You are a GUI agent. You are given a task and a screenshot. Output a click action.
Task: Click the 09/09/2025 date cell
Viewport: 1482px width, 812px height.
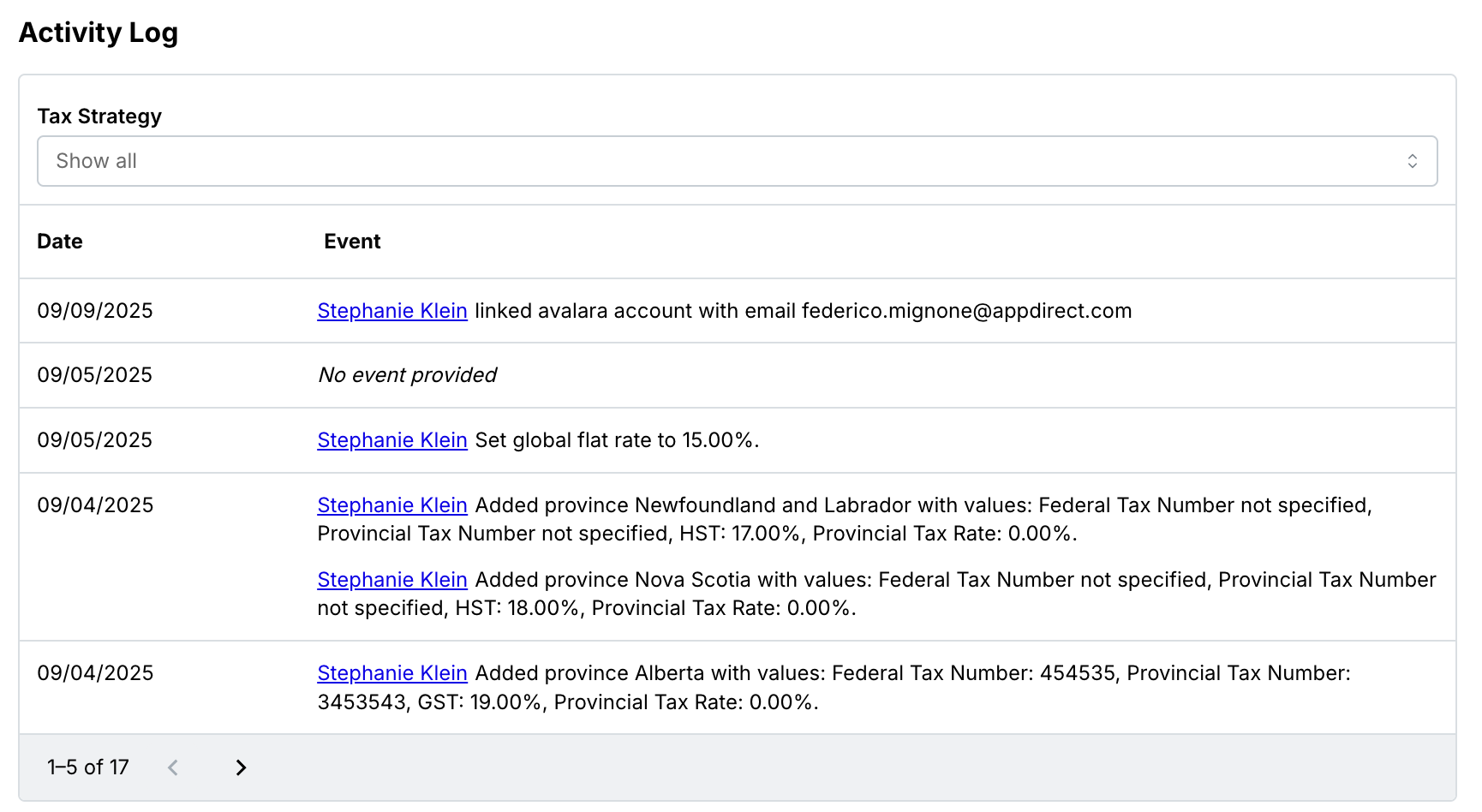coord(94,311)
